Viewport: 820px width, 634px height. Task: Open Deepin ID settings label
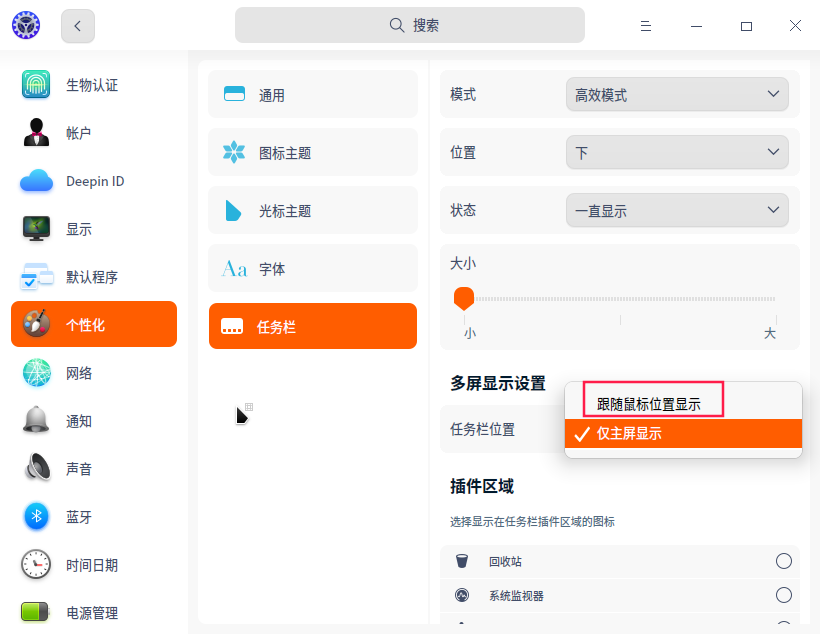(x=95, y=182)
